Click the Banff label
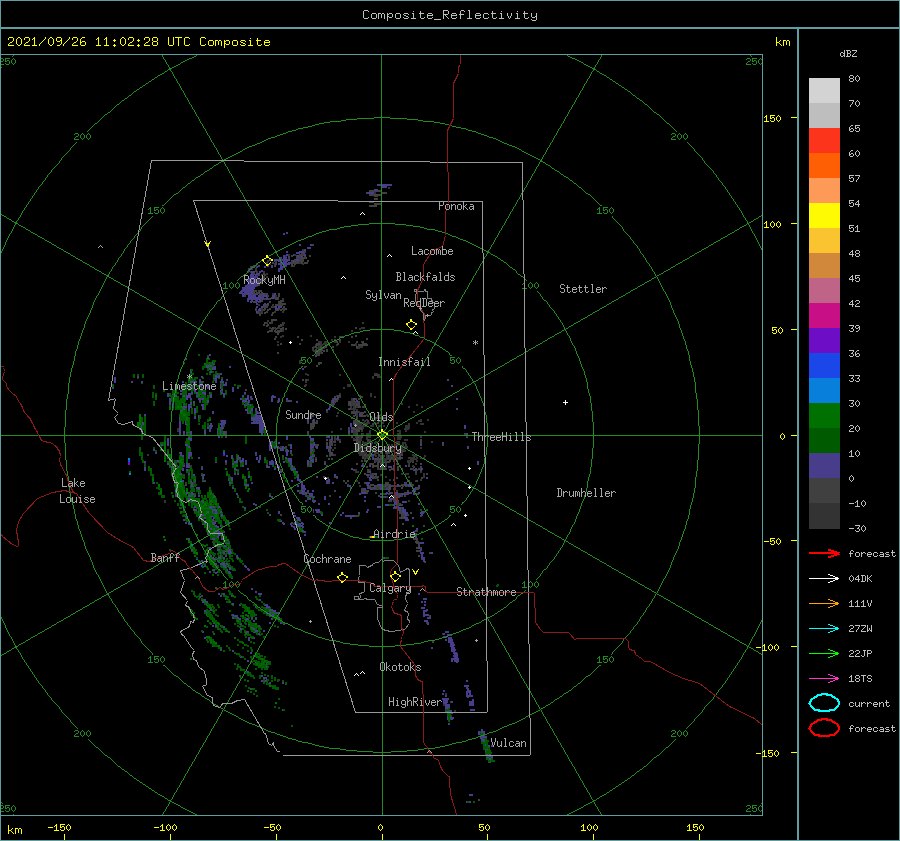 [x=165, y=557]
